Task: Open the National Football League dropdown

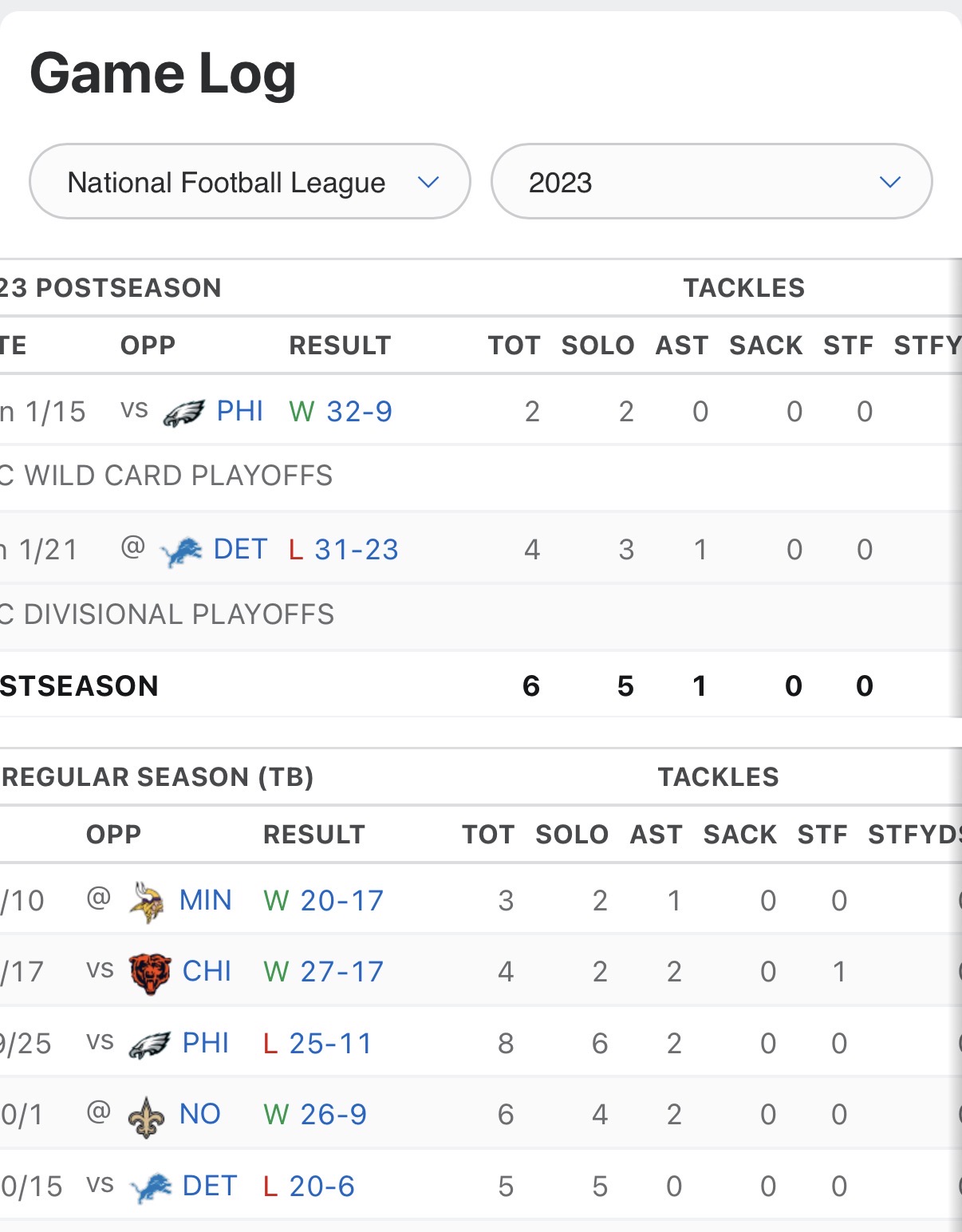Action: point(250,182)
